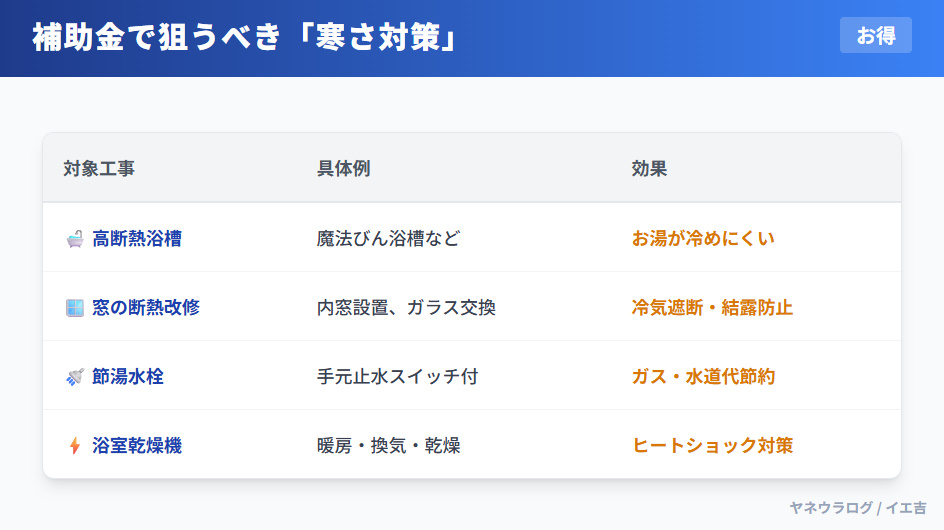Click the 具体例 column header
The width and height of the screenshot is (944, 530).
click(x=344, y=169)
